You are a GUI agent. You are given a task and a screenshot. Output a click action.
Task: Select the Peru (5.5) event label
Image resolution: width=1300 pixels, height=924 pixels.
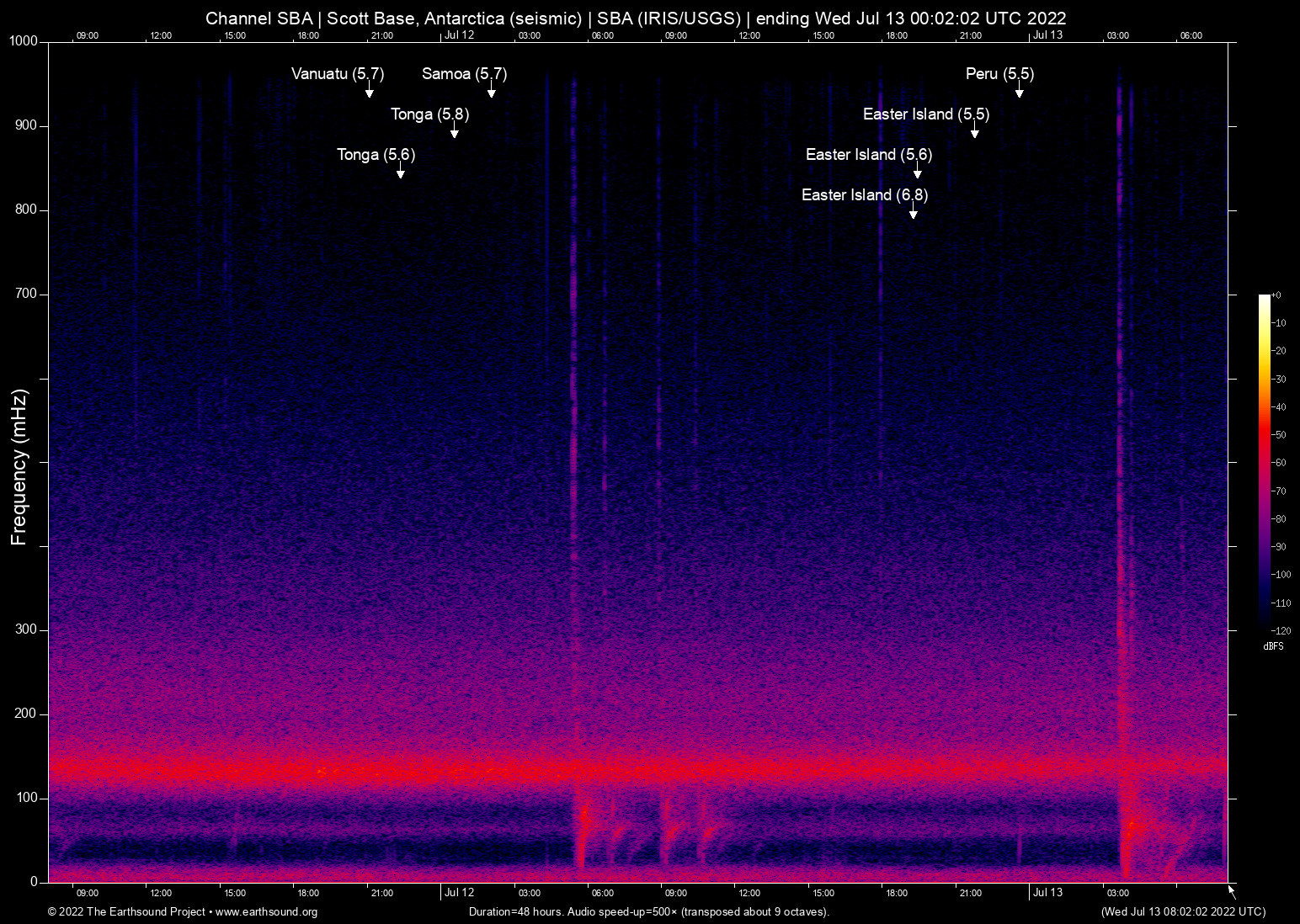coord(999,74)
